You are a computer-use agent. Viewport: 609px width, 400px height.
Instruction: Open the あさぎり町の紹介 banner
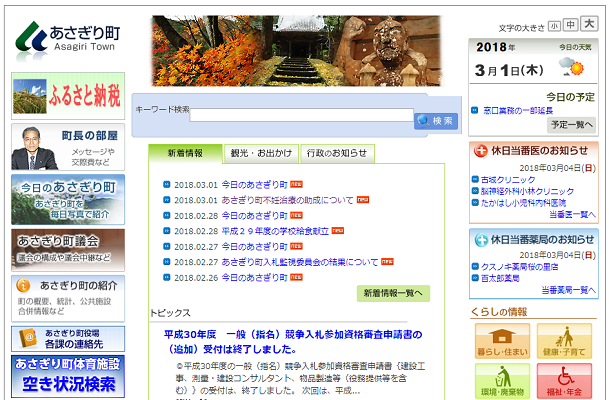point(68,299)
